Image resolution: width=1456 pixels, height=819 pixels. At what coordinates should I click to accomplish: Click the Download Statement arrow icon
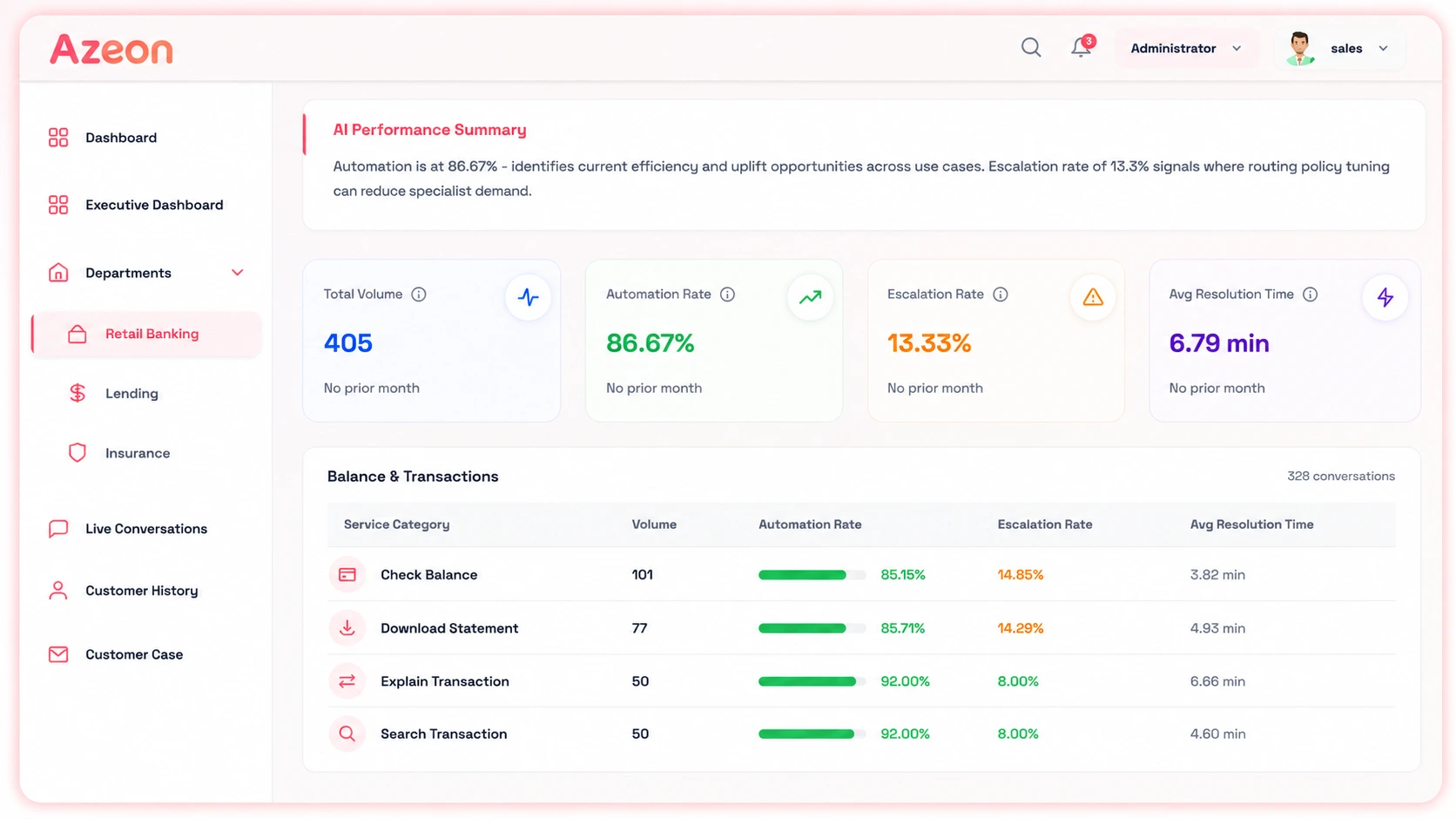[x=347, y=628]
